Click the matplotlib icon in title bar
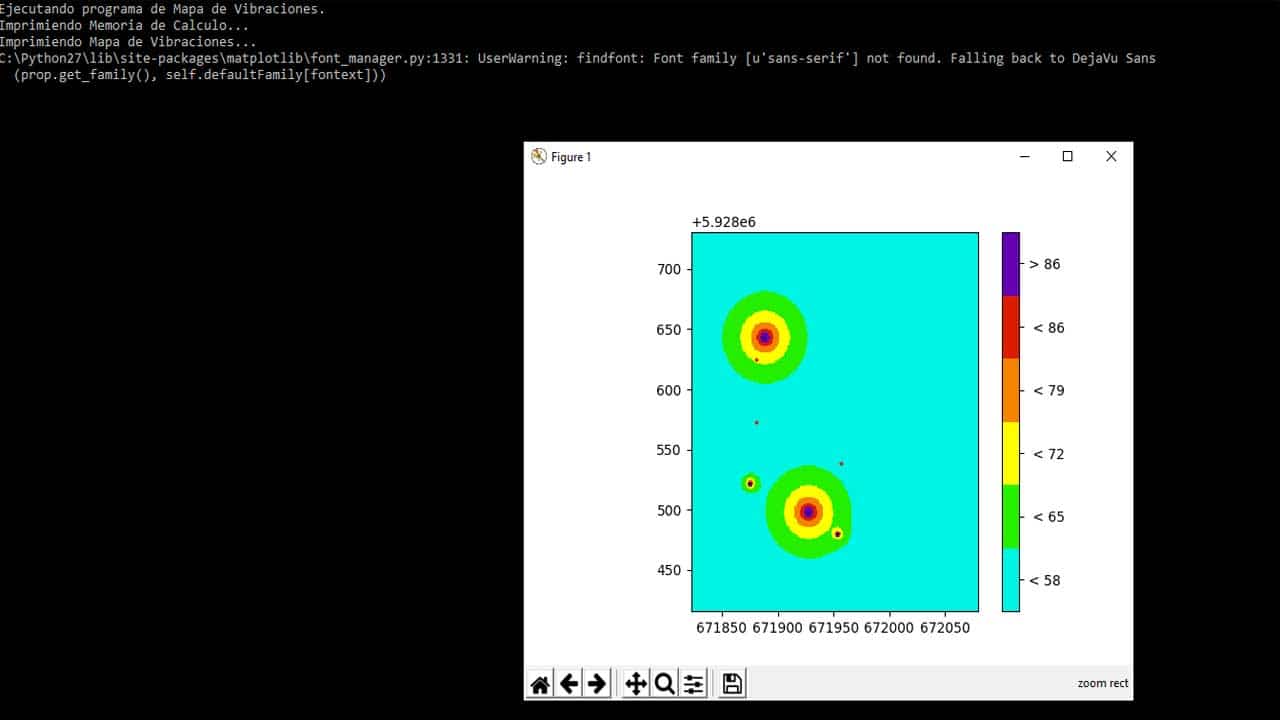The image size is (1280, 720). point(539,157)
